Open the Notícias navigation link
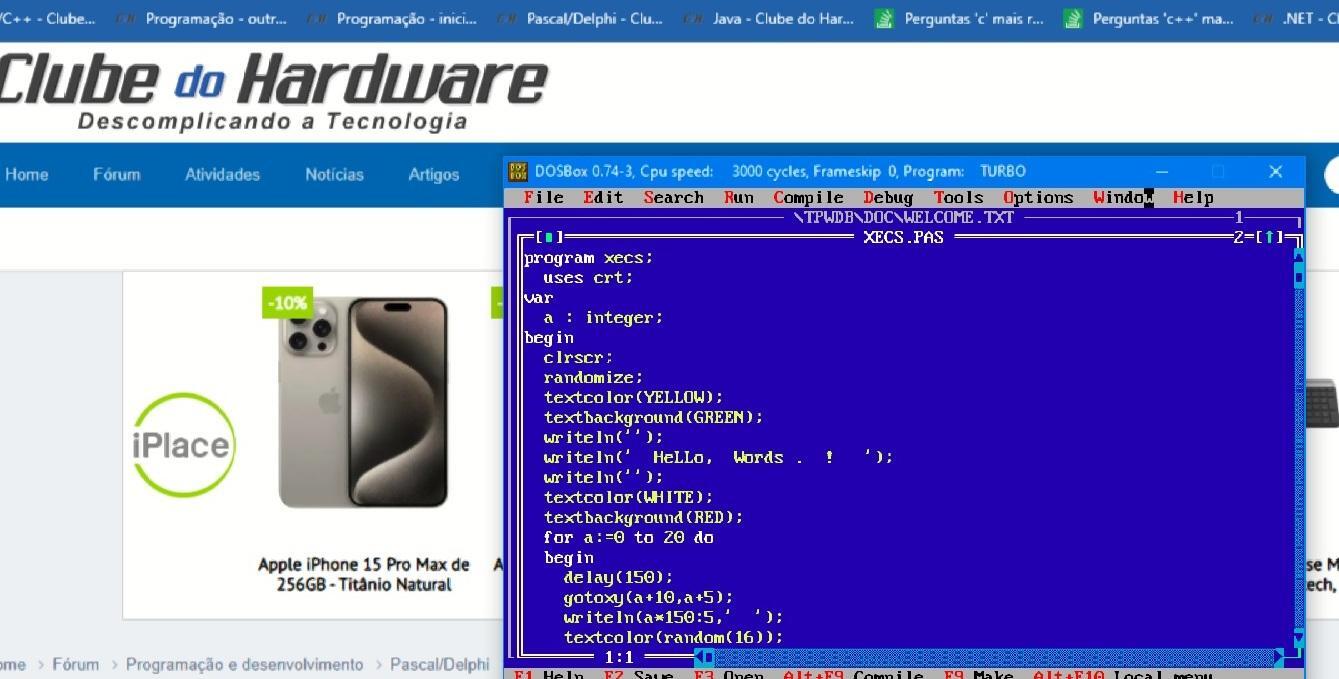The image size is (1339, 679). (x=334, y=174)
